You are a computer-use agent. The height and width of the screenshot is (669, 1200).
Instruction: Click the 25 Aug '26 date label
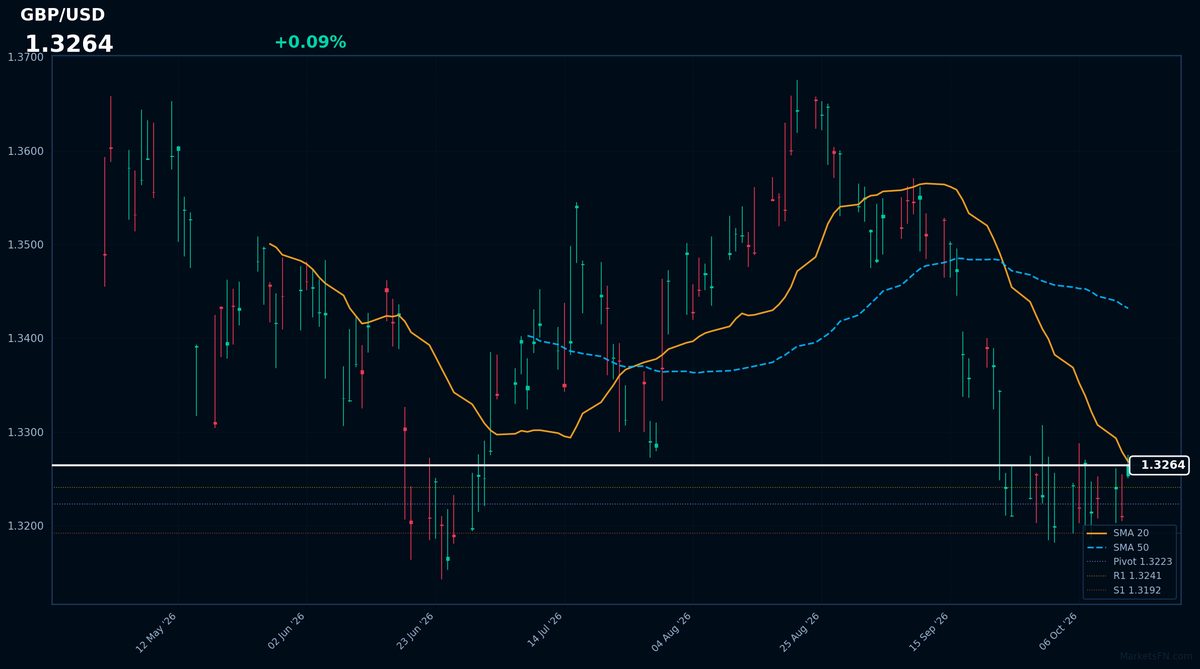(799, 632)
